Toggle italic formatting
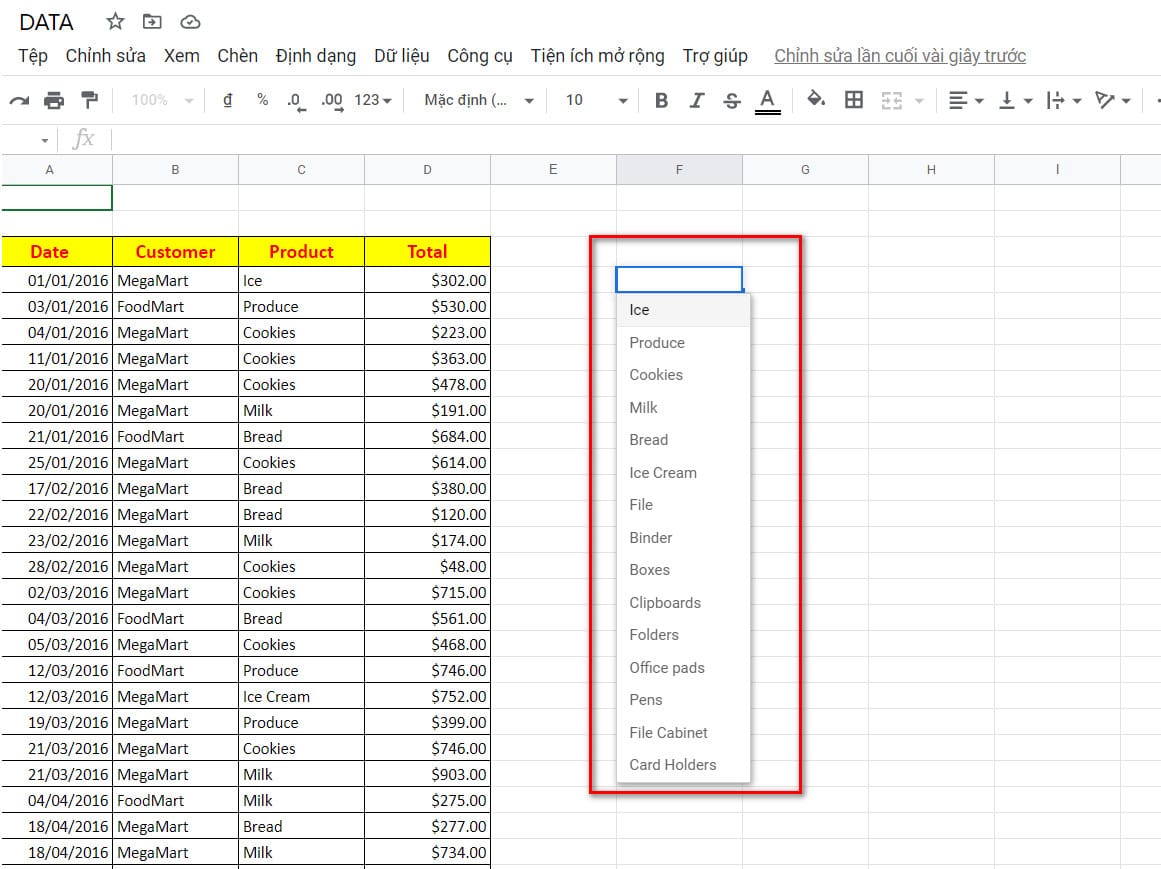 (697, 100)
